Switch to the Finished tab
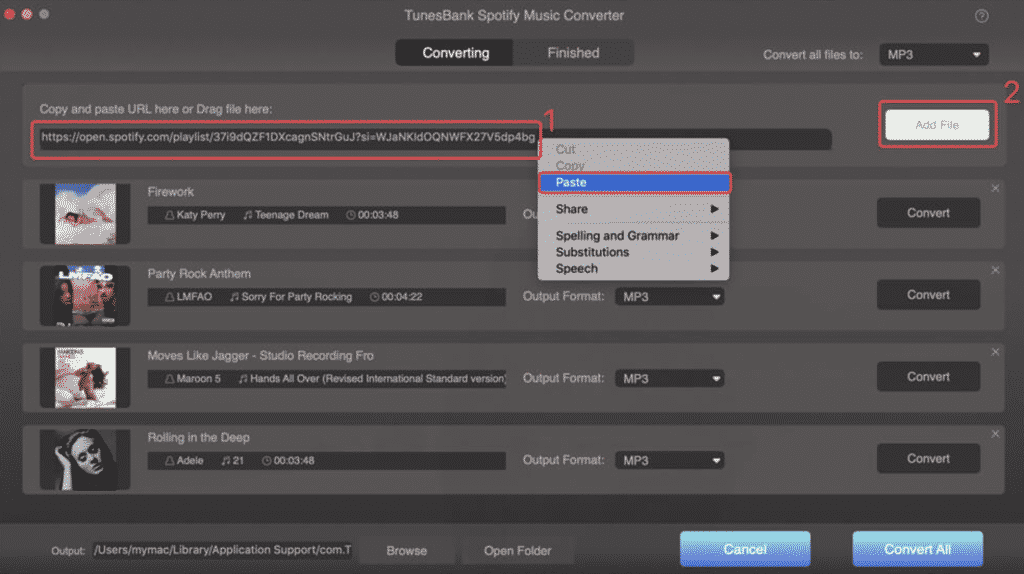The width and height of the screenshot is (1024, 574). [573, 53]
